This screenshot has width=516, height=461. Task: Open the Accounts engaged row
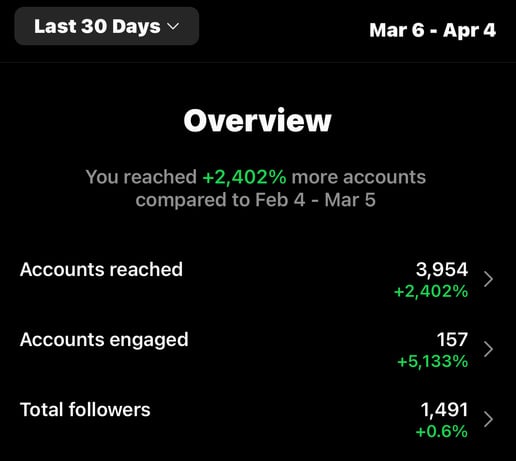[257, 349]
